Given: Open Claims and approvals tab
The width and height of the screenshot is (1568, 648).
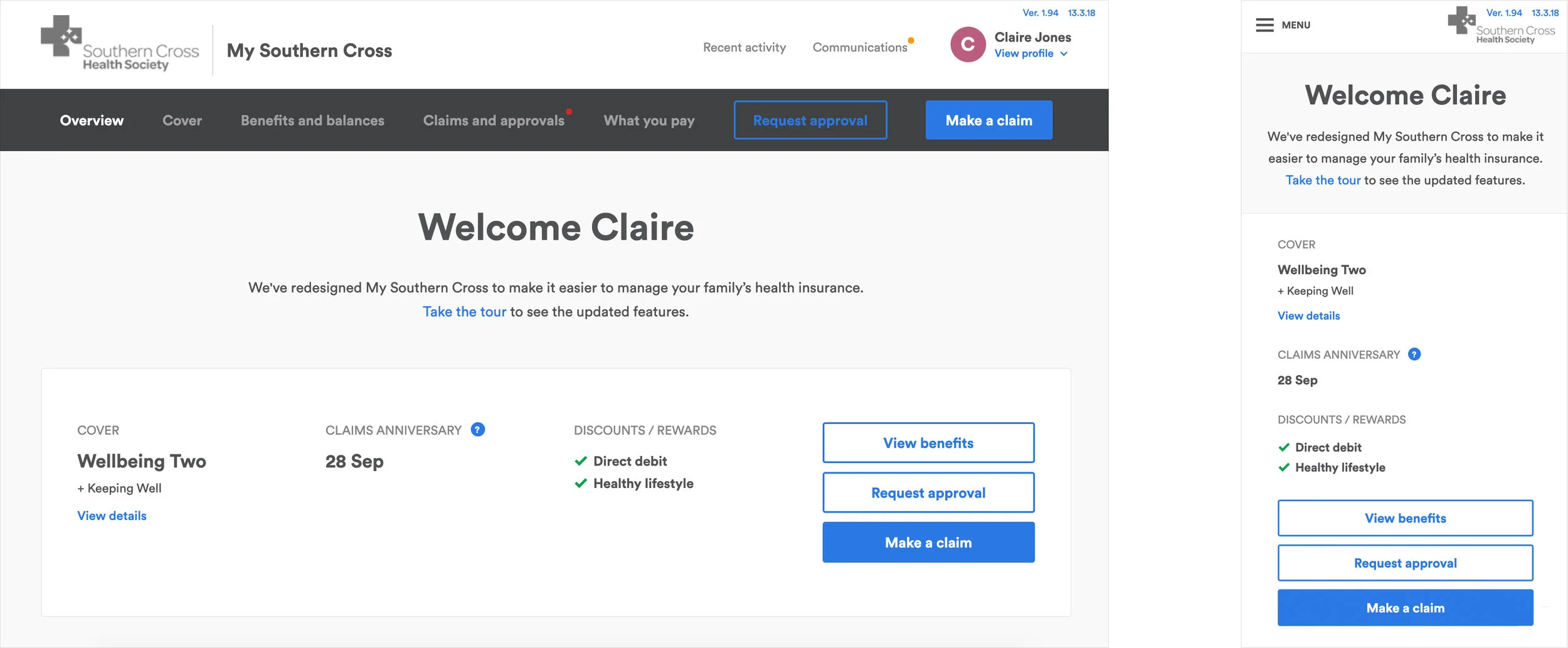Looking at the screenshot, I should tap(494, 120).
